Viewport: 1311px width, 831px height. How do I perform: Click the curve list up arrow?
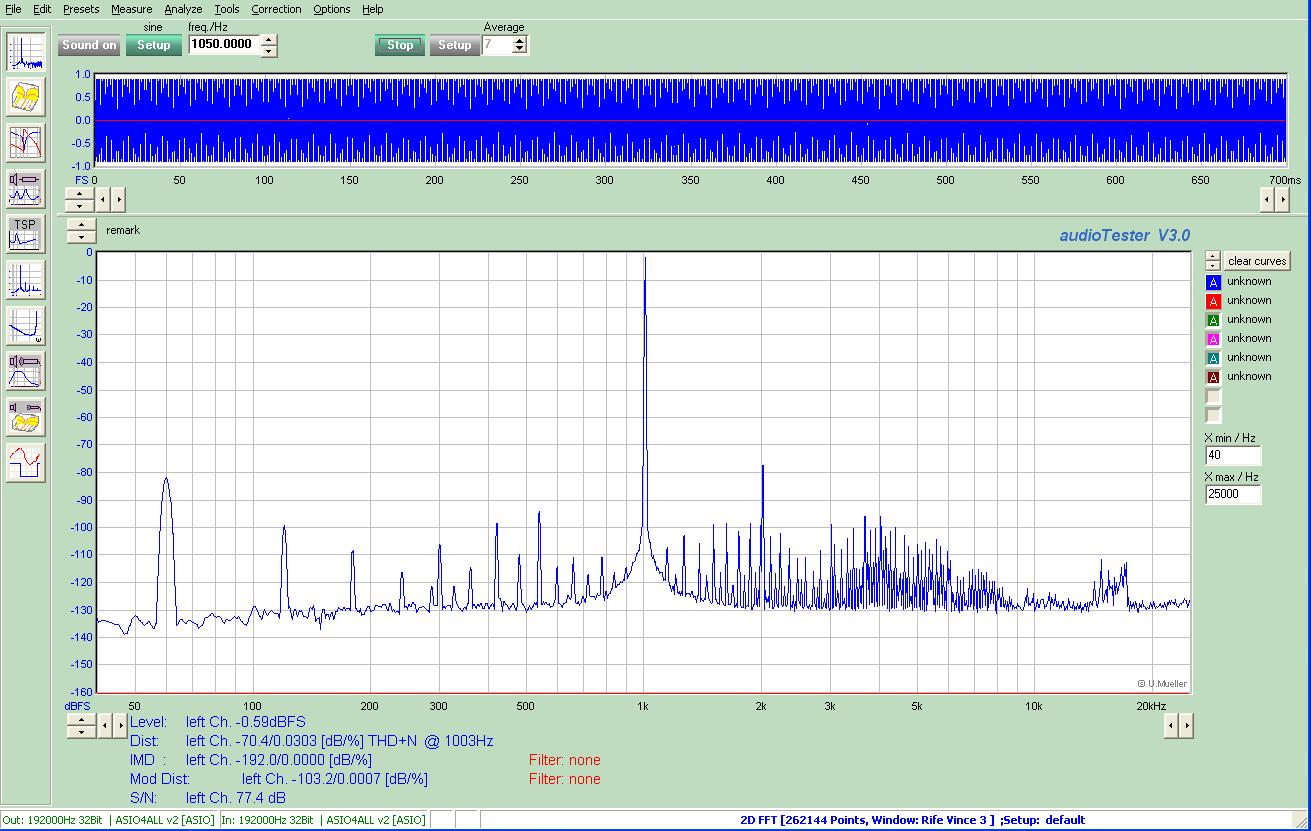(1213, 256)
